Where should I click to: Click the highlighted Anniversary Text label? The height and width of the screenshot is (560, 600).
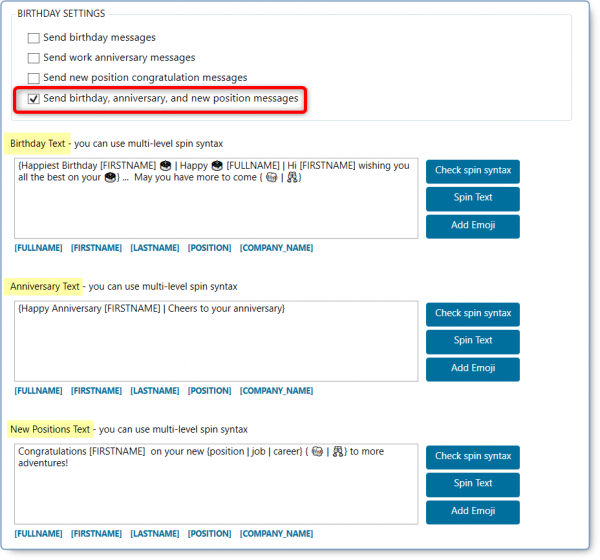pyautogui.click(x=44, y=287)
